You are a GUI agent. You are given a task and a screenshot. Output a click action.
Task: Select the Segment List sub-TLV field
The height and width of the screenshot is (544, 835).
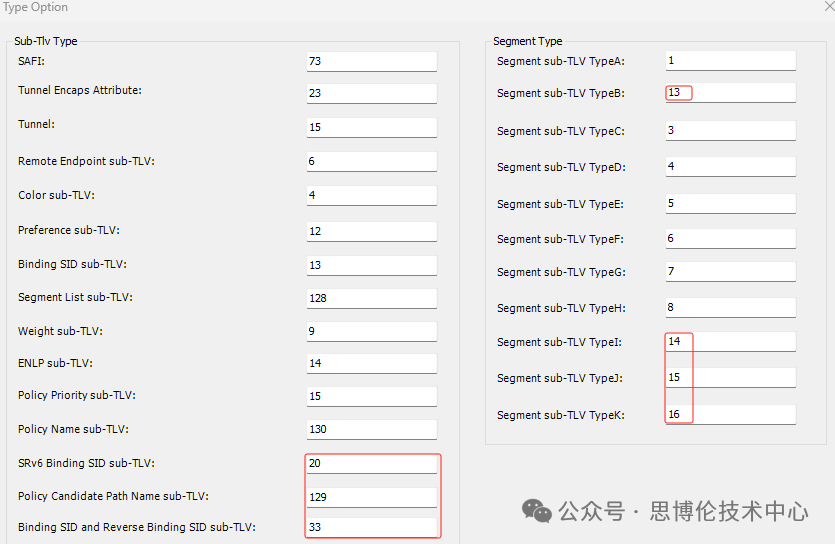tap(371, 298)
